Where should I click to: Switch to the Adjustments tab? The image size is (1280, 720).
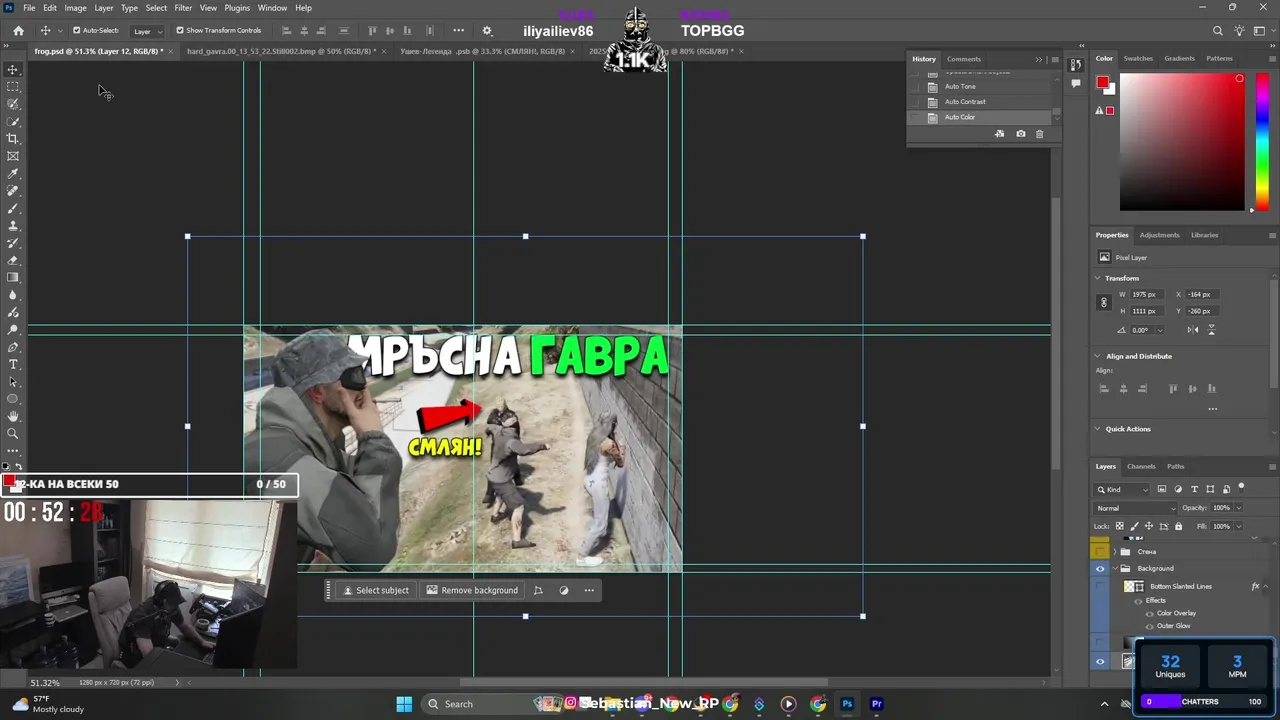click(x=1159, y=235)
